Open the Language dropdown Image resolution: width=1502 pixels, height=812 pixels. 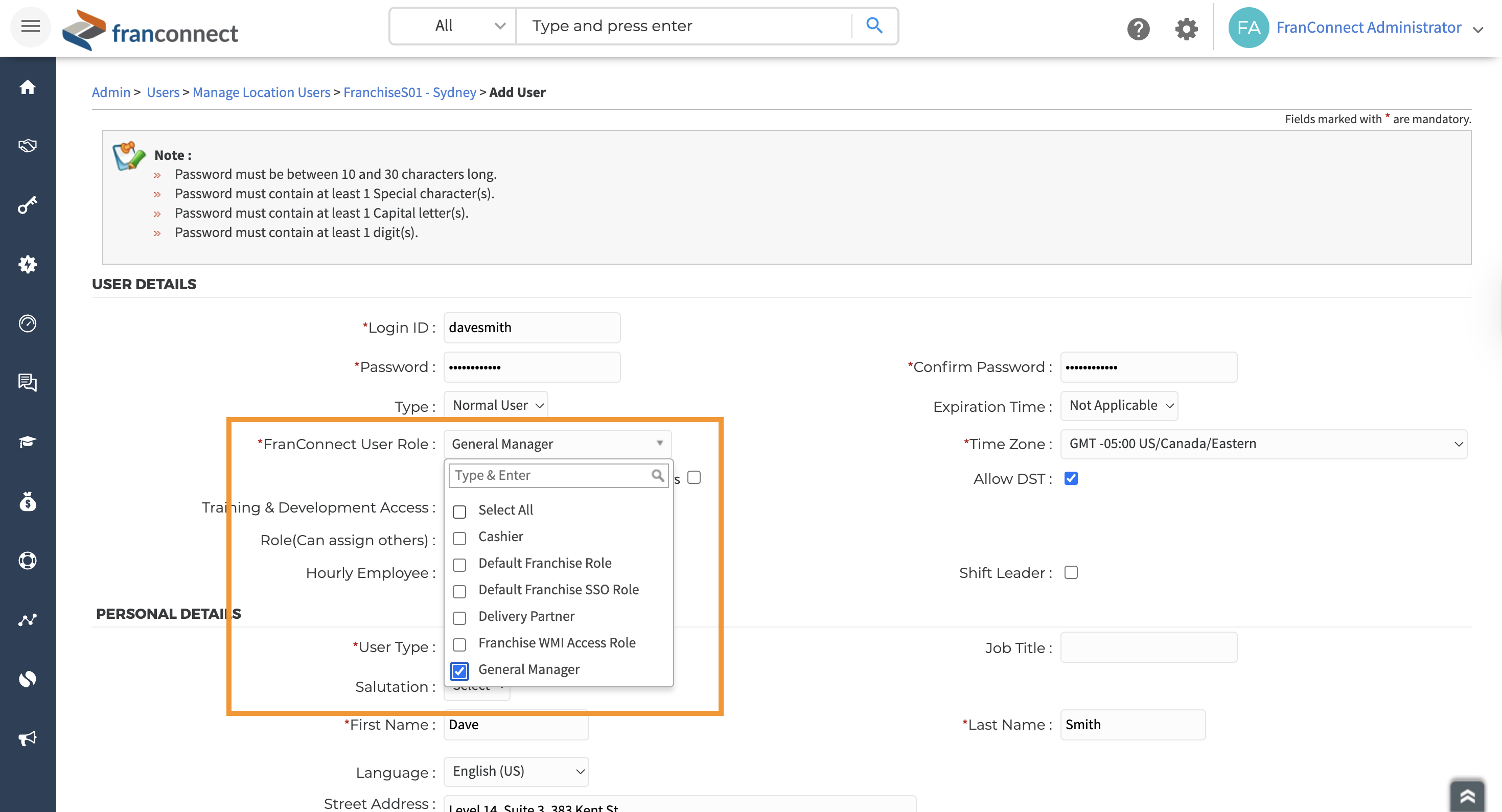coord(516,771)
